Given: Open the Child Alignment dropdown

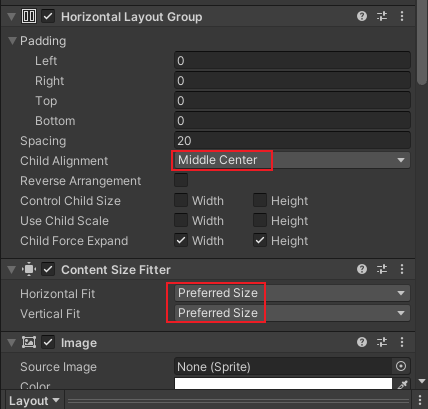Looking at the screenshot, I should coord(292,160).
